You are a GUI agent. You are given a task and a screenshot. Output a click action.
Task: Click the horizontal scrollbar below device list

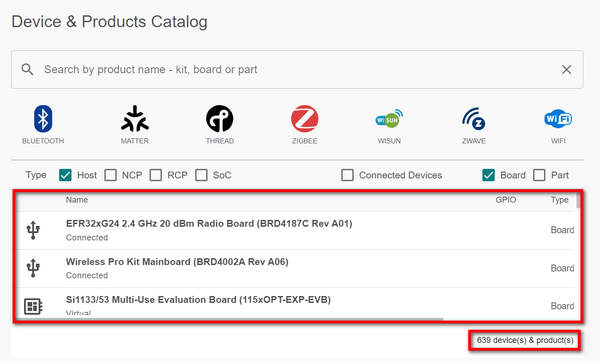click(230, 319)
